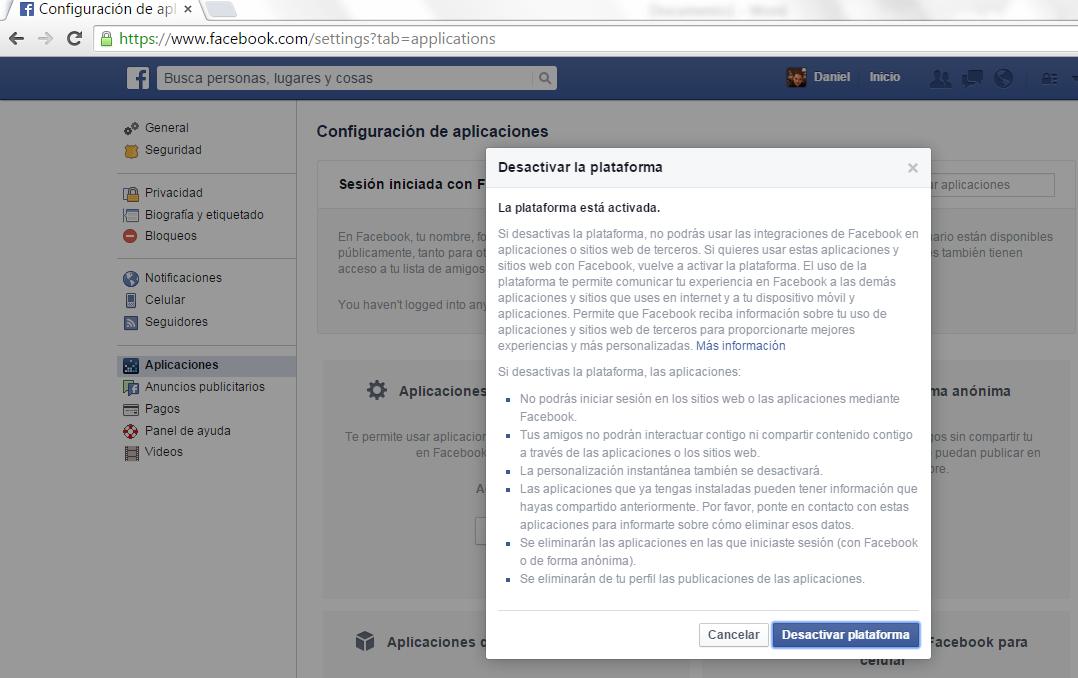Screen dimensions: 1078x678
Task: Click Daniel's profile picture thumbnail
Action: click(x=797, y=78)
